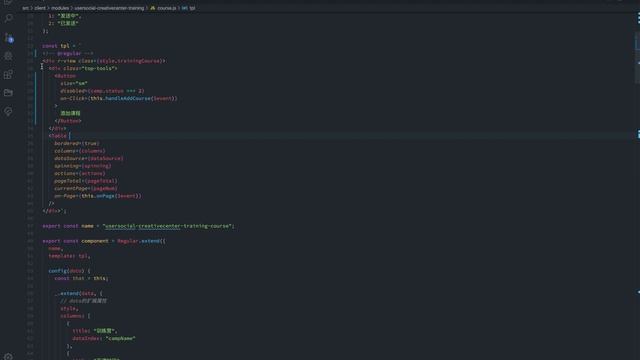Click the currentPage={pageNum} attribute
This screenshot has width=640, height=360.
[x=86, y=188]
